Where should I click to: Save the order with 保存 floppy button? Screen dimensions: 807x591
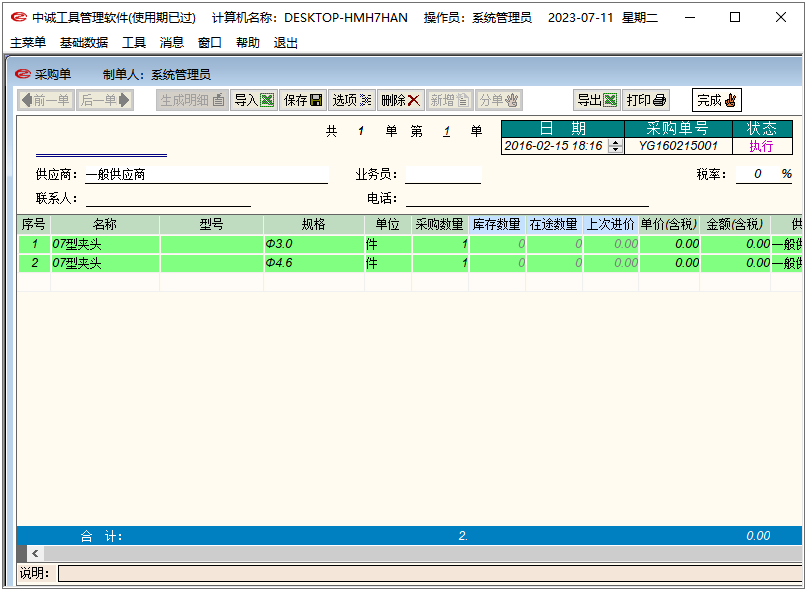coord(303,100)
